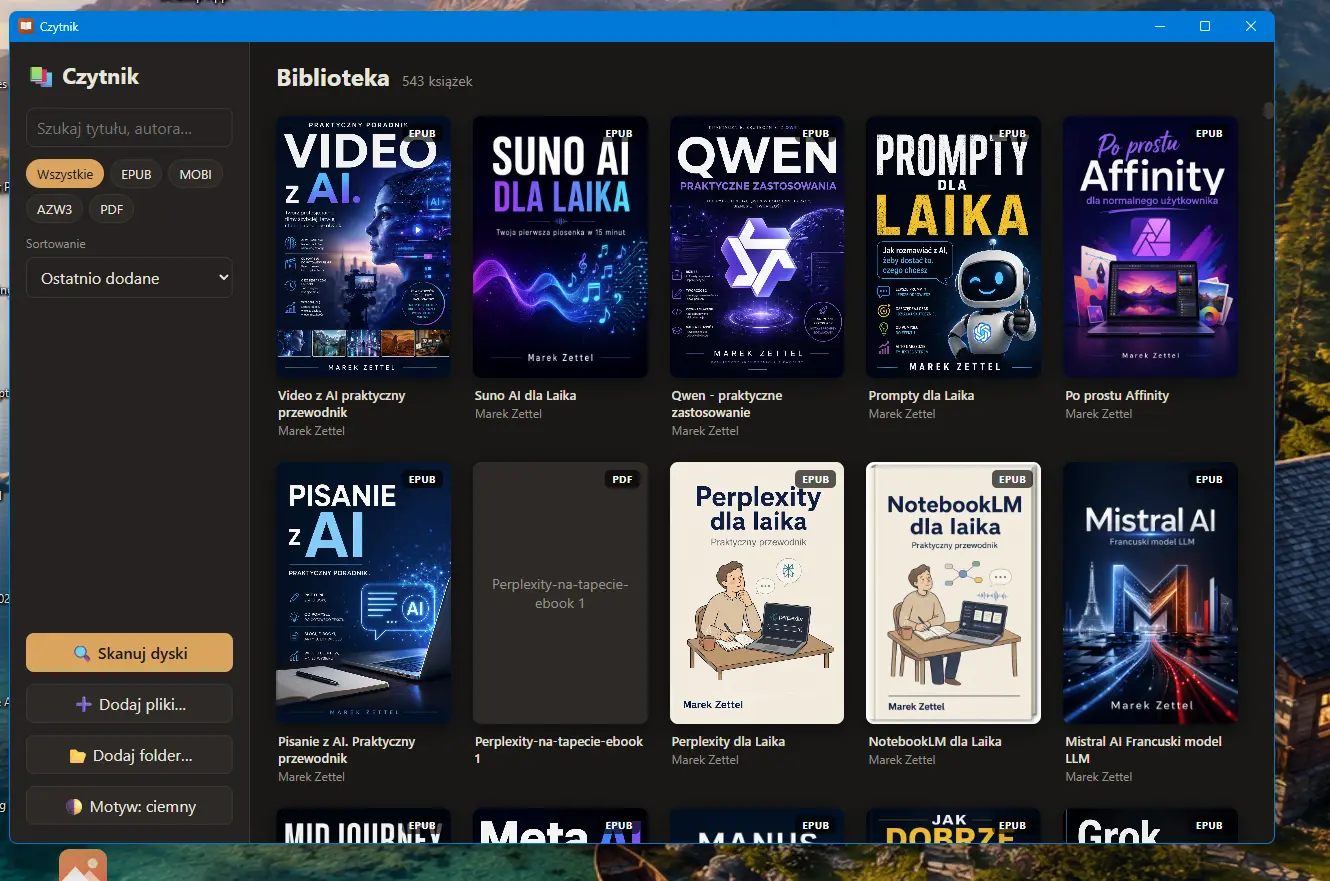Toggle the "Motyw: ciemny" theme button
This screenshot has width=1330, height=881.
[129, 806]
